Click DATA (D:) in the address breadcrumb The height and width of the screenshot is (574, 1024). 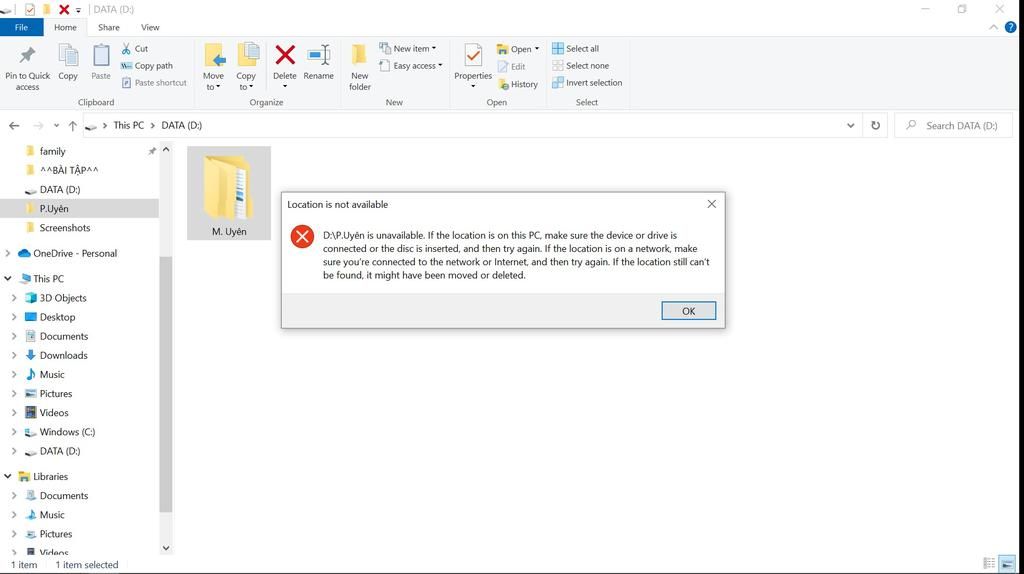[x=182, y=125]
